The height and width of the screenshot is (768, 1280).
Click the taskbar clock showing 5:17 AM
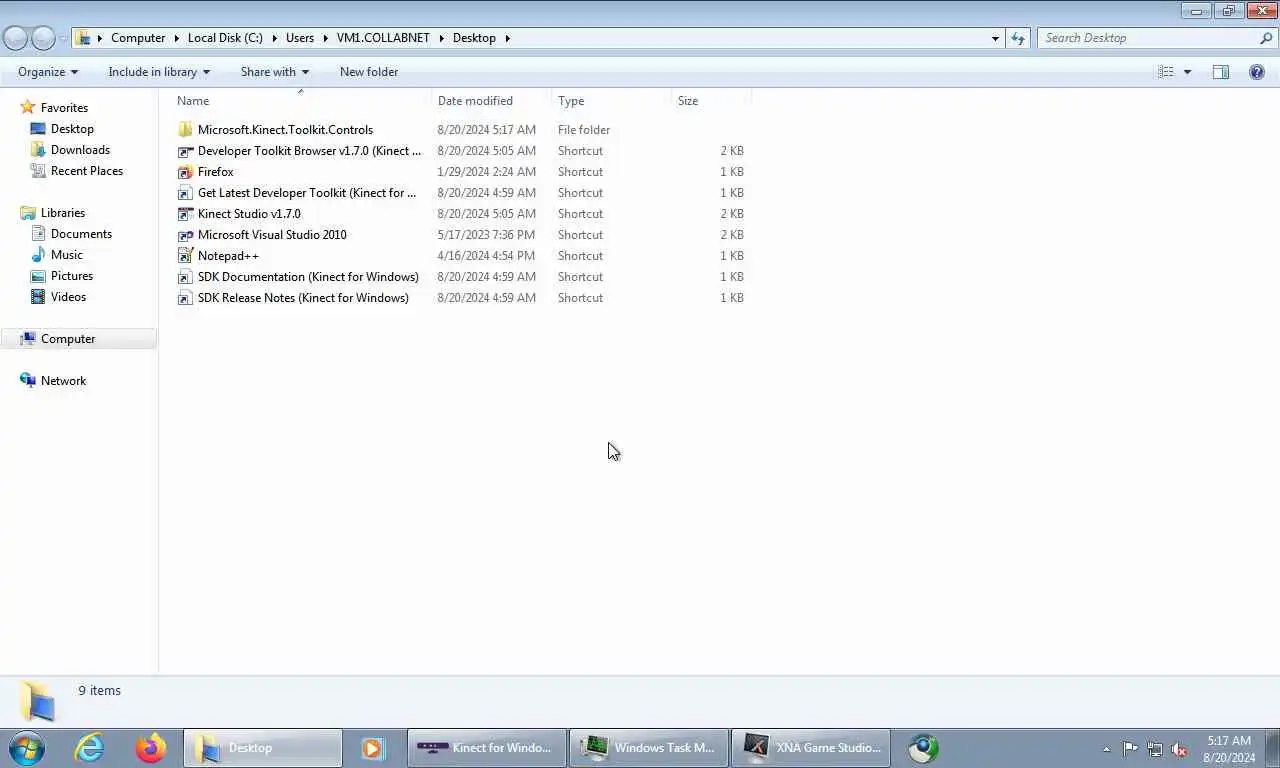[1229, 749]
